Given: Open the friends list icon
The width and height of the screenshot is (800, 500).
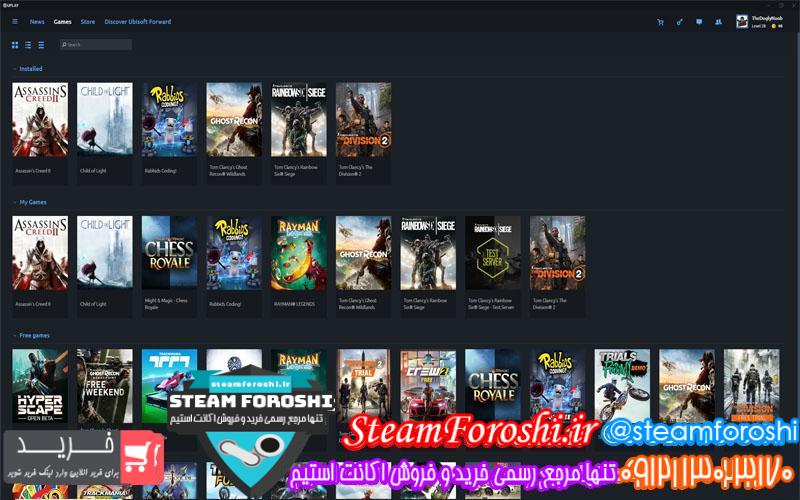Looking at the screenshot, I should coord(719,21).
